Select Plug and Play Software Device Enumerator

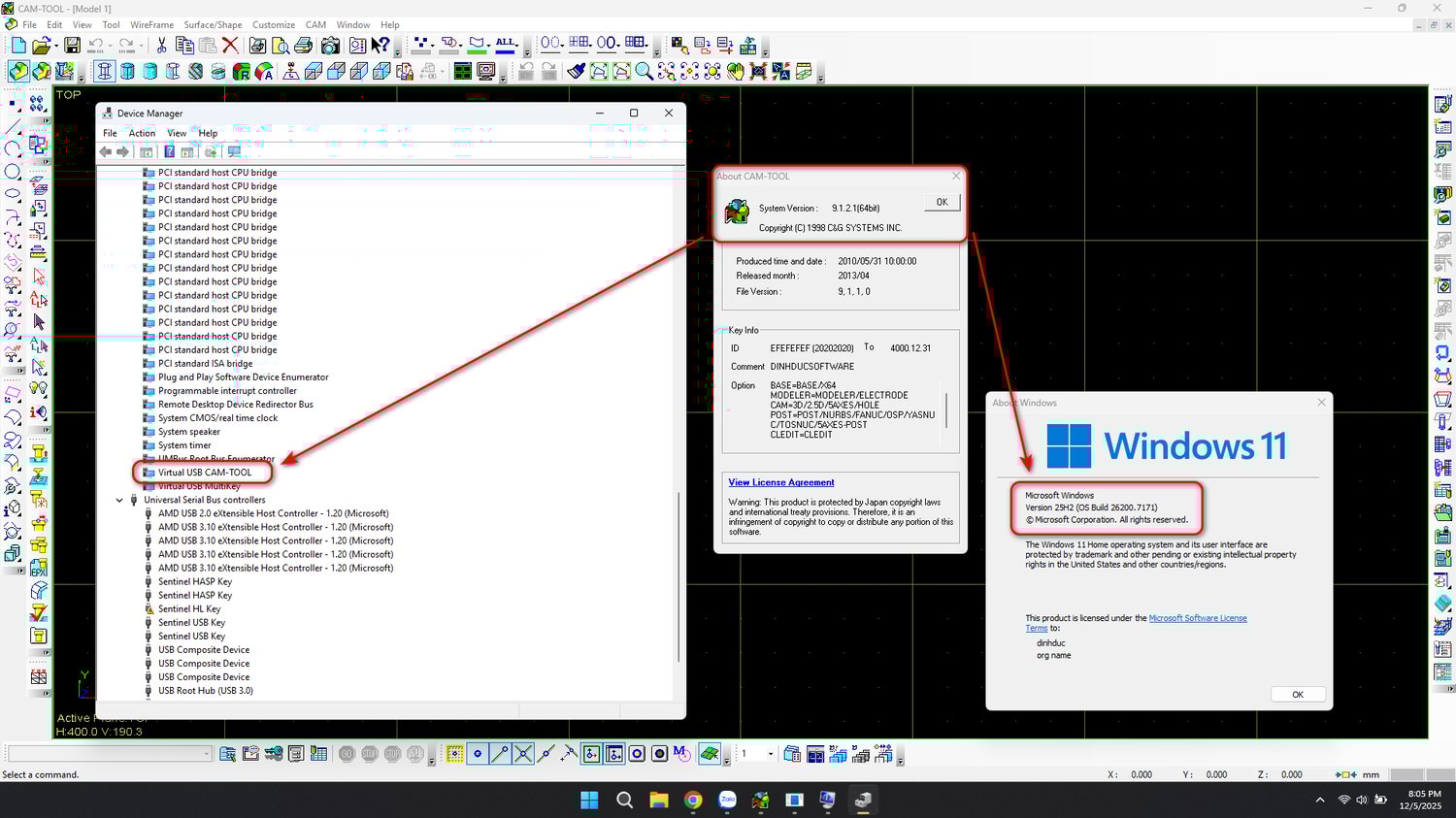click(x=244, y=377)
